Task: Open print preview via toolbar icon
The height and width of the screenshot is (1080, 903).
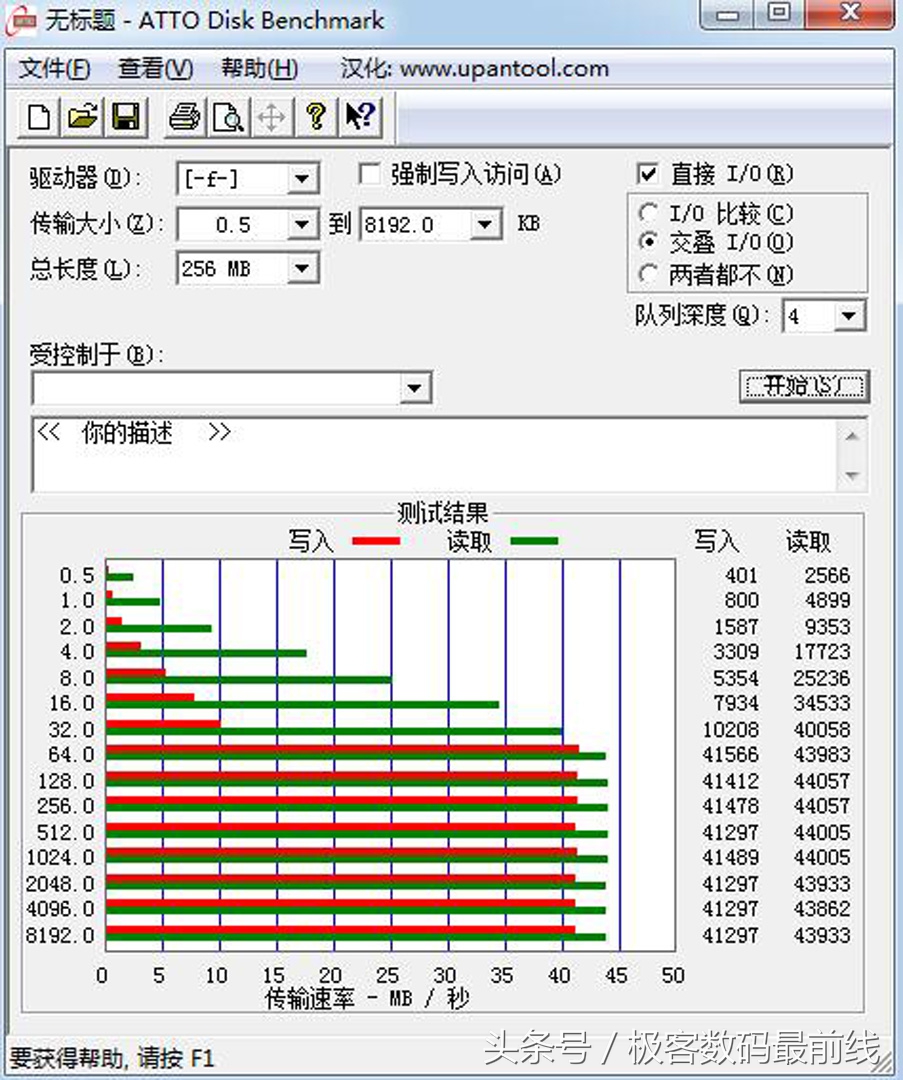Action: pyautogui.click(x=228, y=117)
